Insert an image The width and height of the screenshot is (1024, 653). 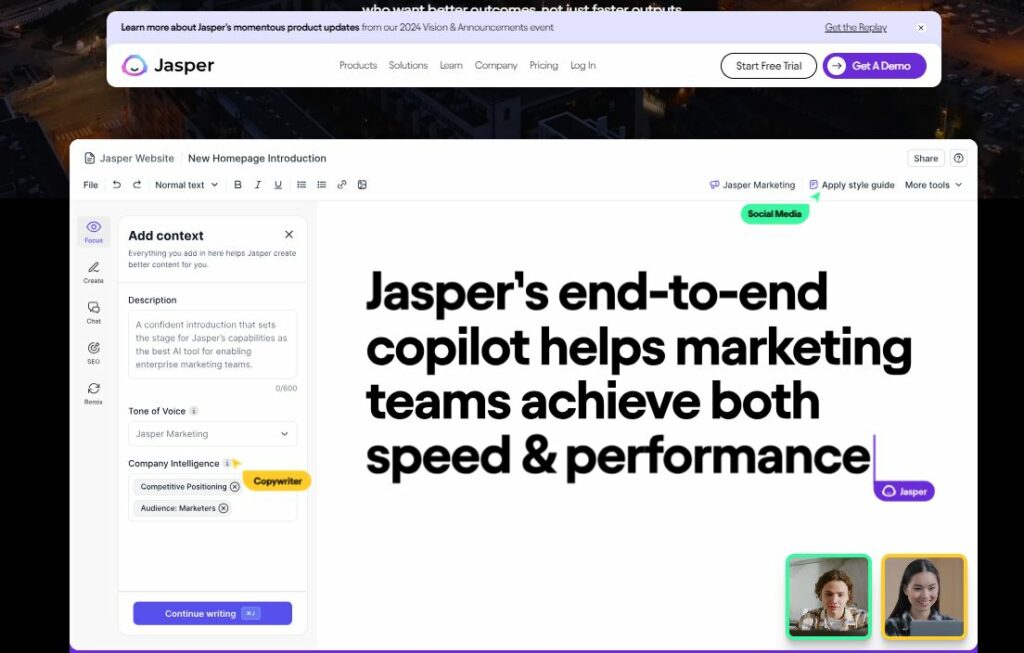[362, 185]
